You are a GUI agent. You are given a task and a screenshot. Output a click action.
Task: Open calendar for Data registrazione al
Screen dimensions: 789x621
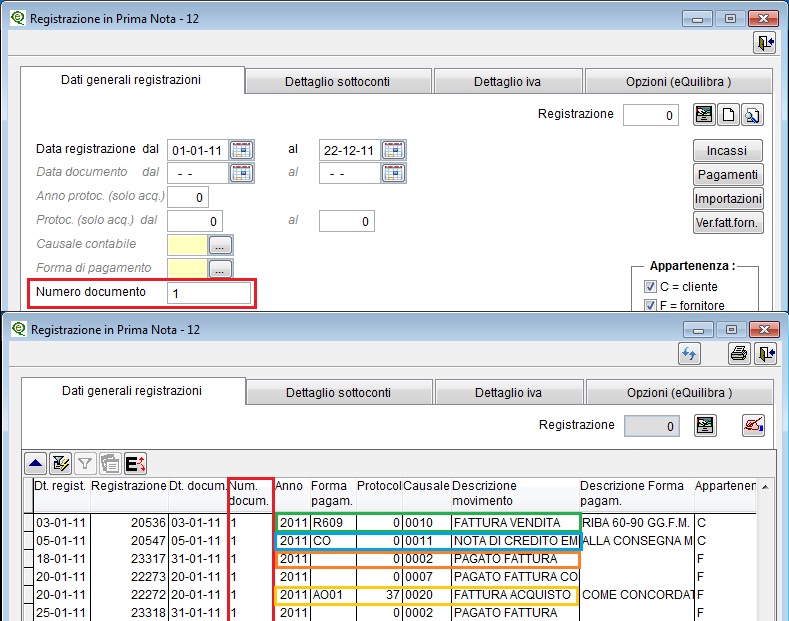pyautogui.click(x=393, y=150)
